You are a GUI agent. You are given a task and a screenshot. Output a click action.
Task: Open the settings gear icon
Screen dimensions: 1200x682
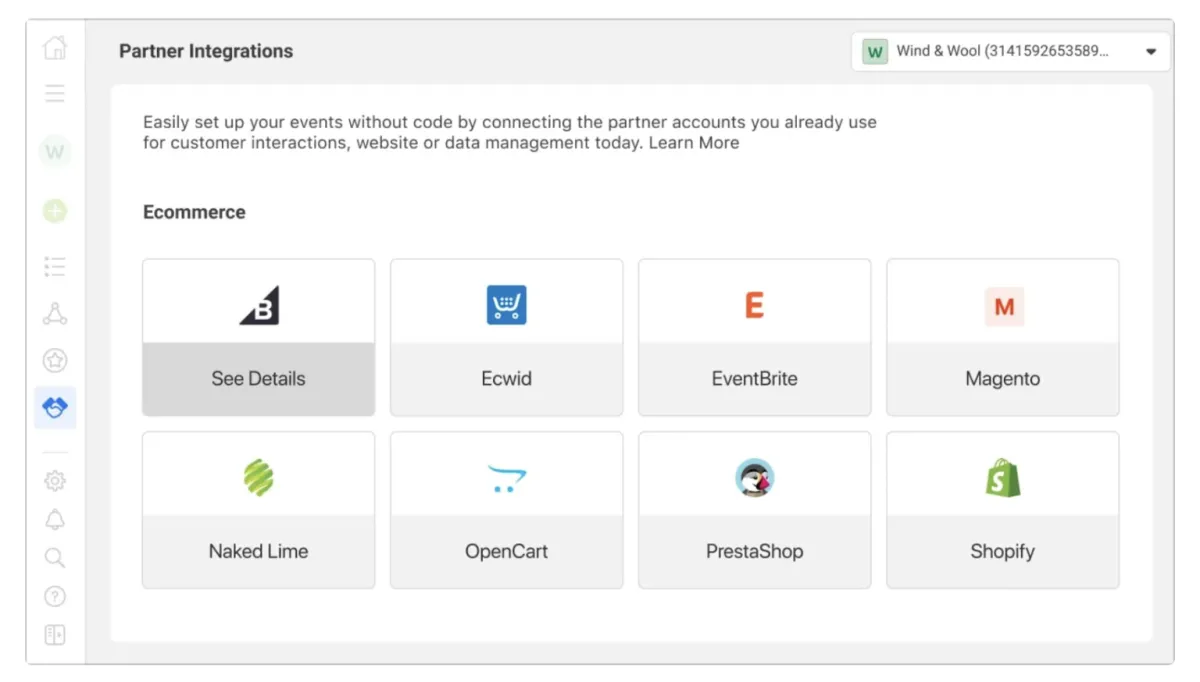tap(55, 481)
